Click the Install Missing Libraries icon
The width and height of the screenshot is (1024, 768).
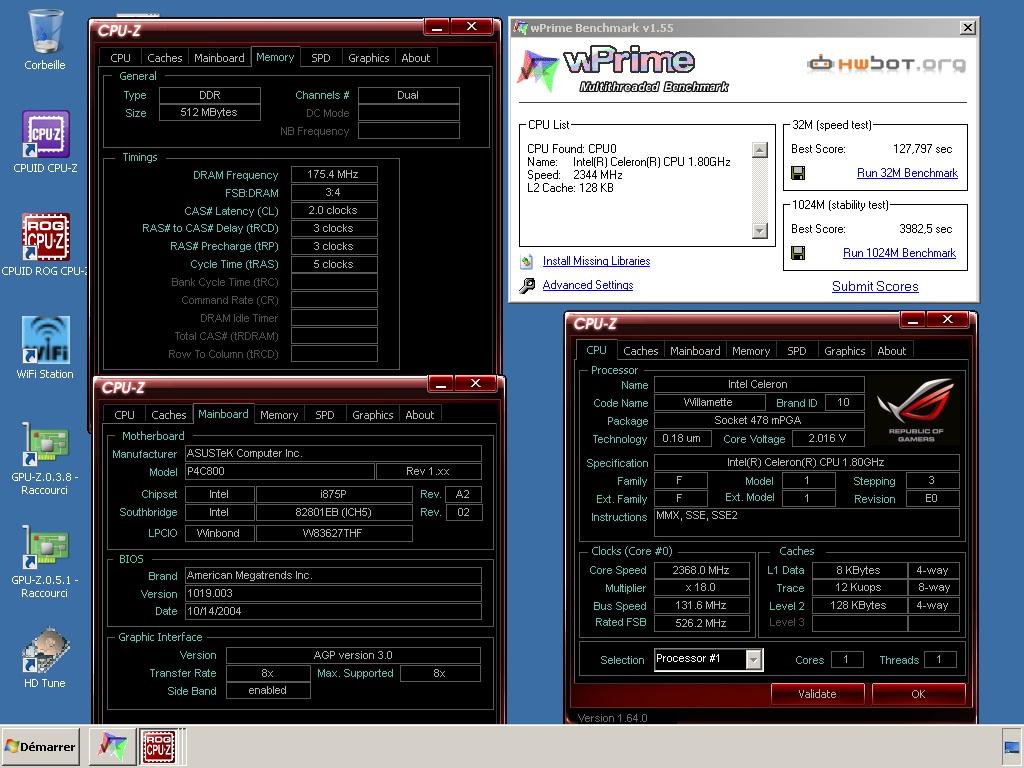pyautogui.click(x=526, y=261)
